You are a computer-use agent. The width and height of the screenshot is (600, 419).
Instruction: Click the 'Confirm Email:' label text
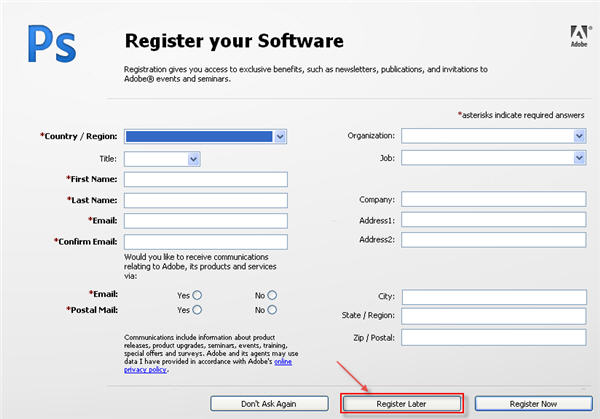click(x=86, y=241)
